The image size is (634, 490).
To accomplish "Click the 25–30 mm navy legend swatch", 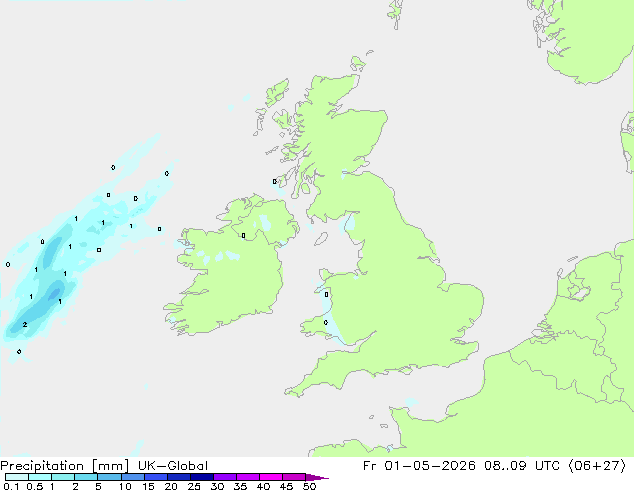I will click(202, 477).
